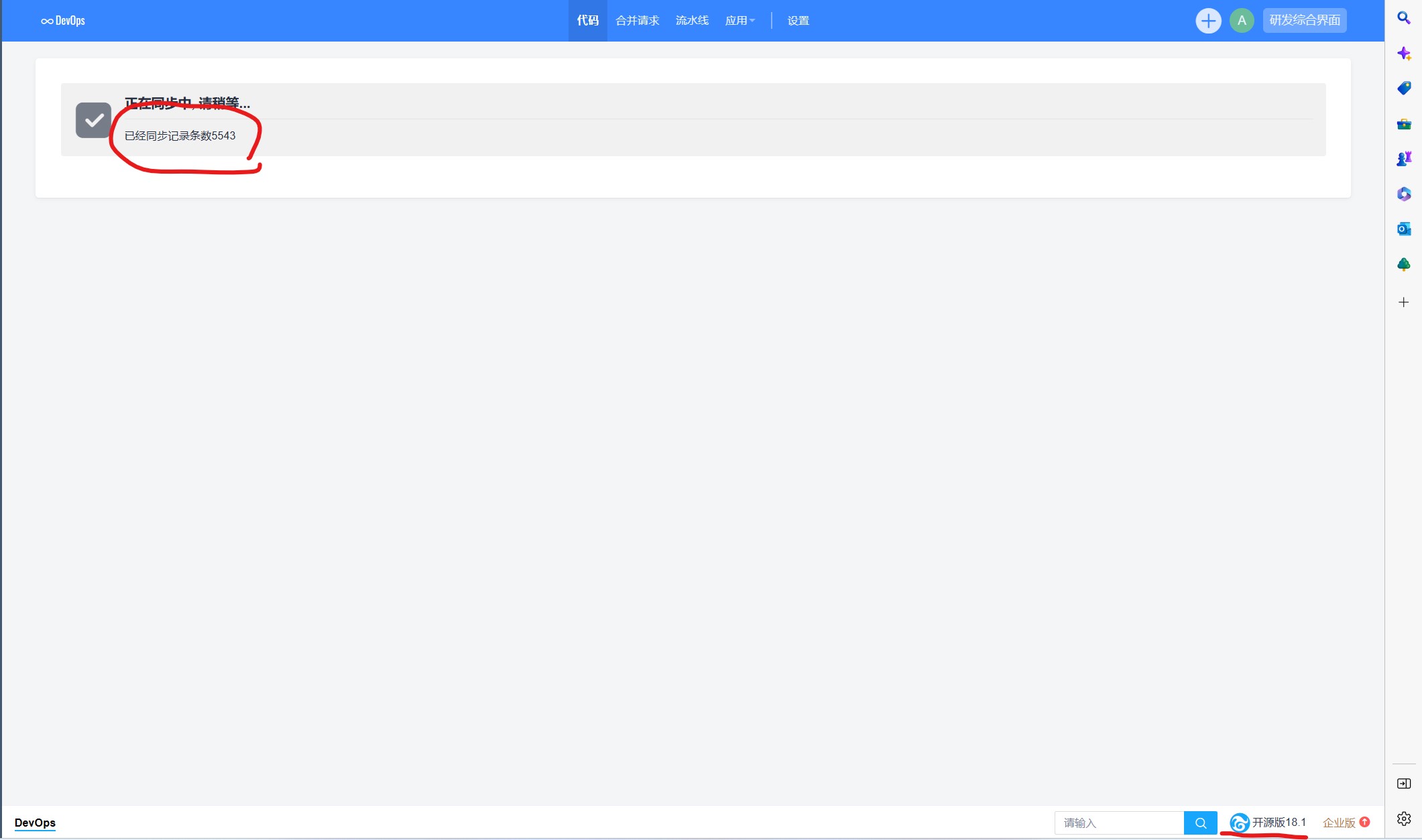Viewport: 1422px width, 840px height.
Task: Click the 请输入 search input field
Action: pyautogui.click(x=1118, y=823)
